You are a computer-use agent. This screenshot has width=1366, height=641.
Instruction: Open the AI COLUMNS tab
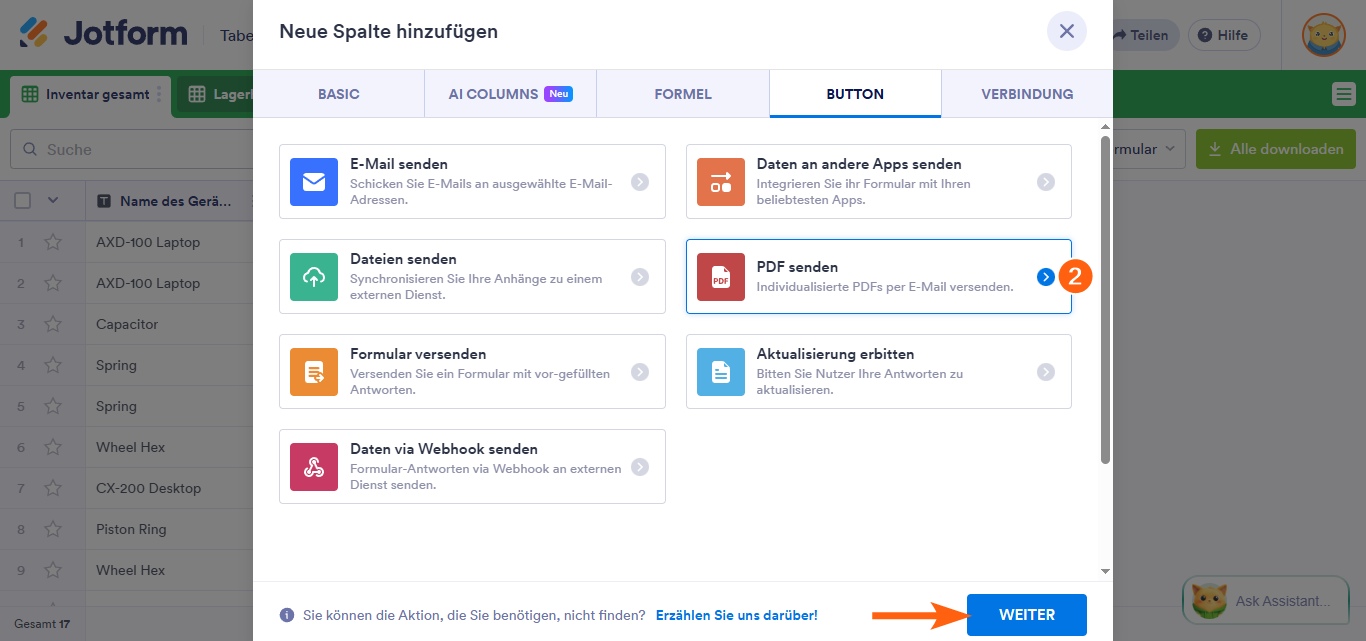click(x=510, y=94)
